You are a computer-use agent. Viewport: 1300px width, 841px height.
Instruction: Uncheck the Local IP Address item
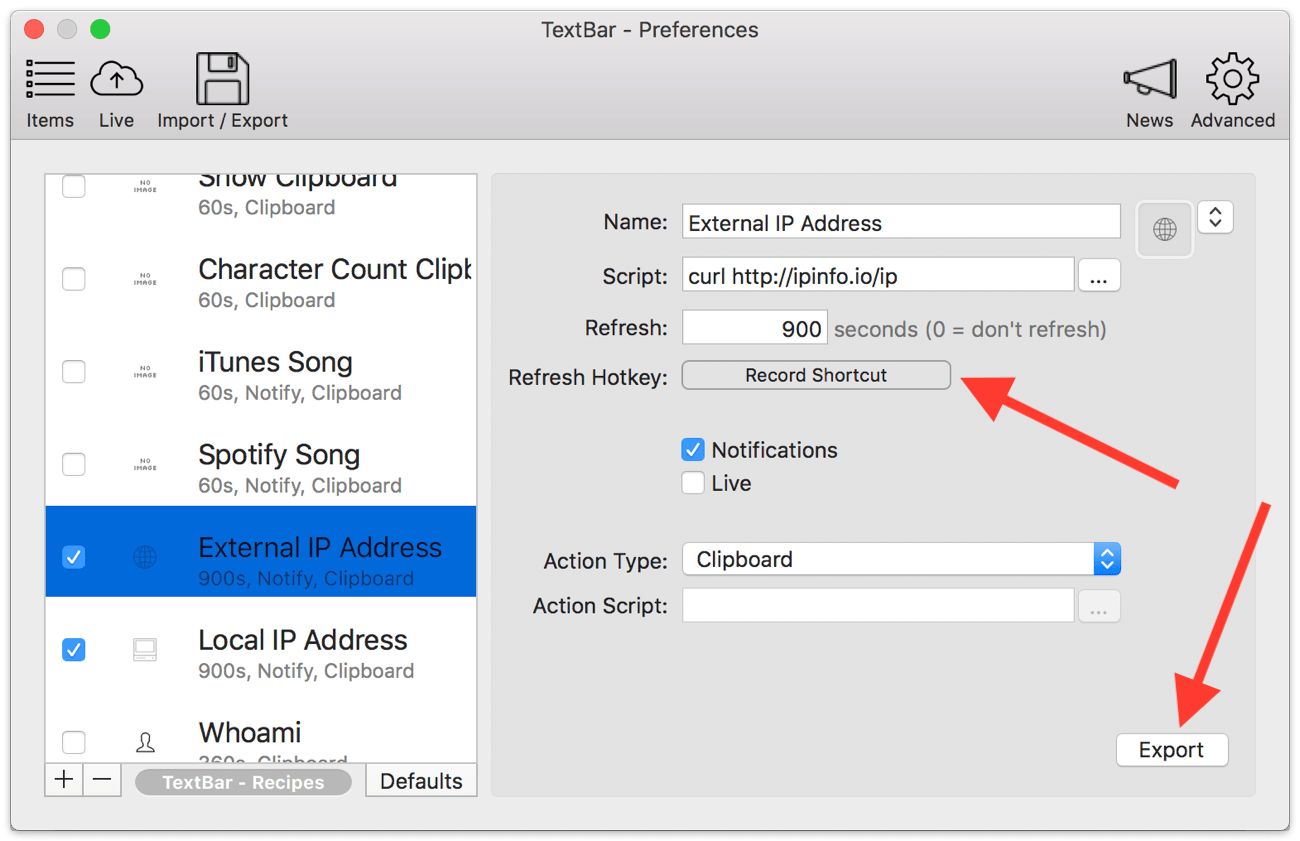pyautogui.click(x=74, y=650)
